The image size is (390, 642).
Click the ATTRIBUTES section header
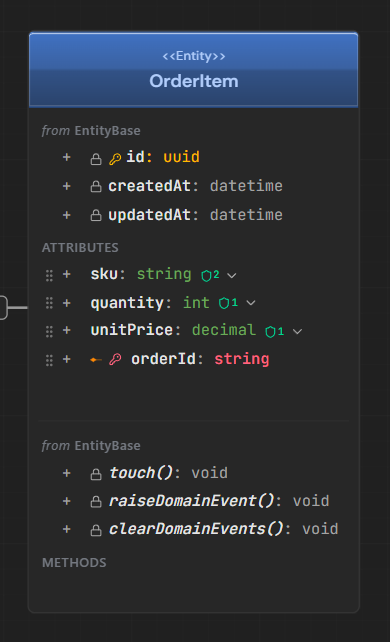click(80, 248)
